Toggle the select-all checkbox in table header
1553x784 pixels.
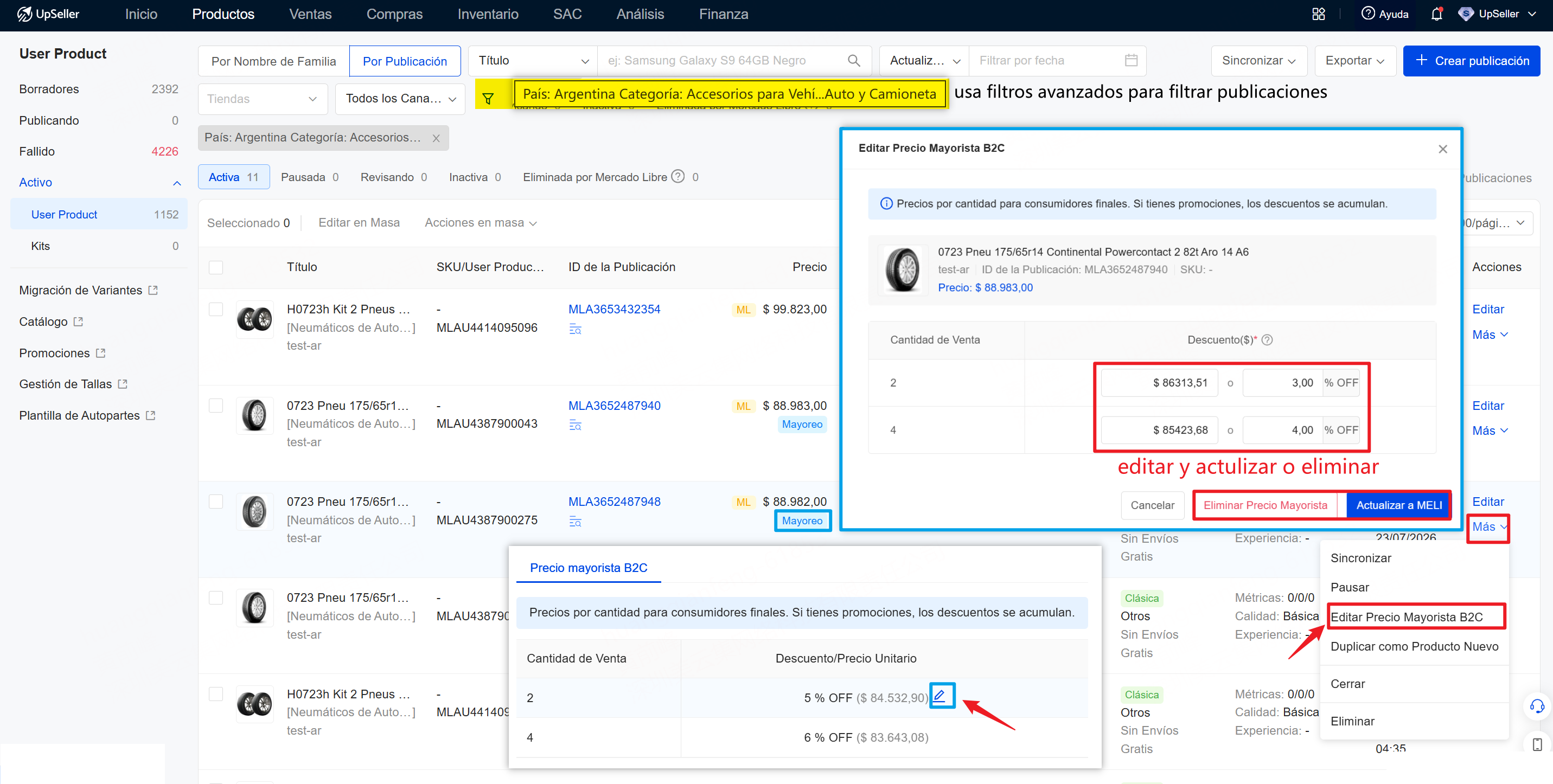(216, 267)
